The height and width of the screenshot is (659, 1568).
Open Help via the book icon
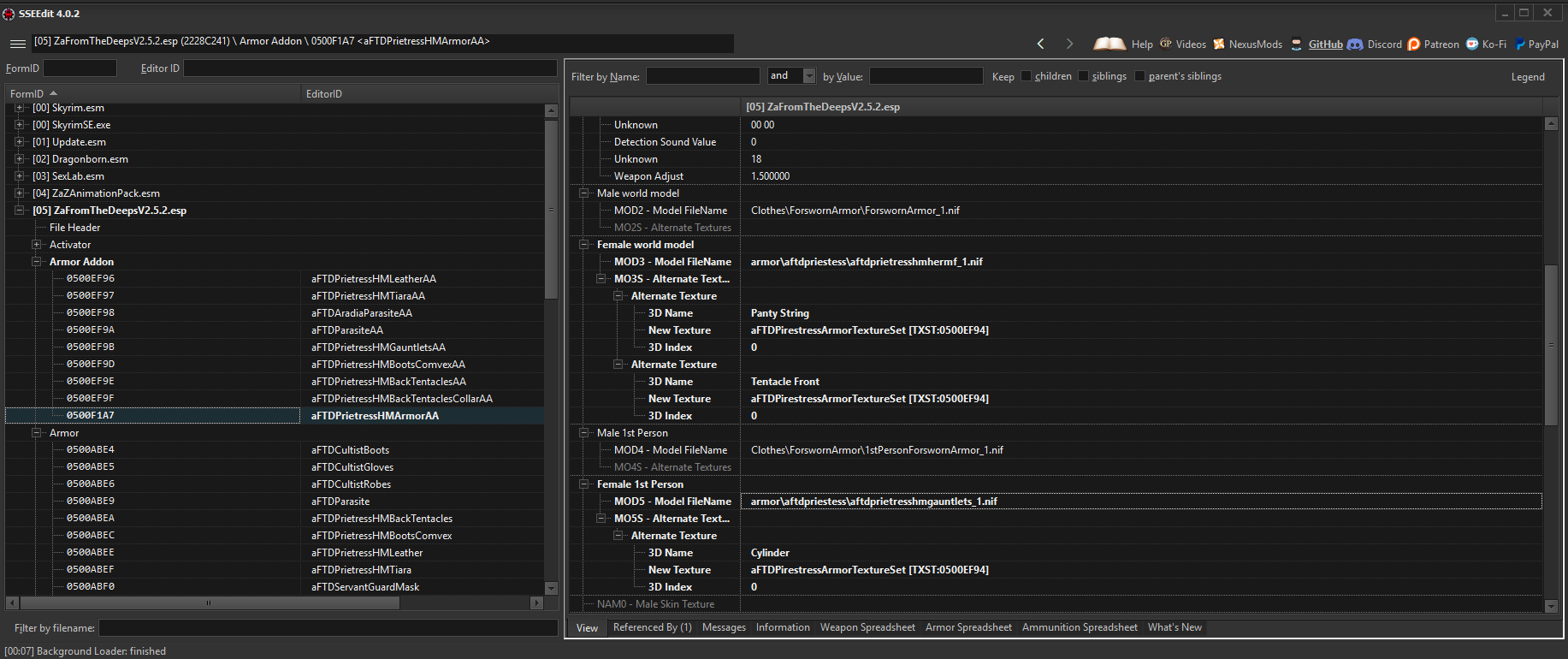tap(1109, 44)
